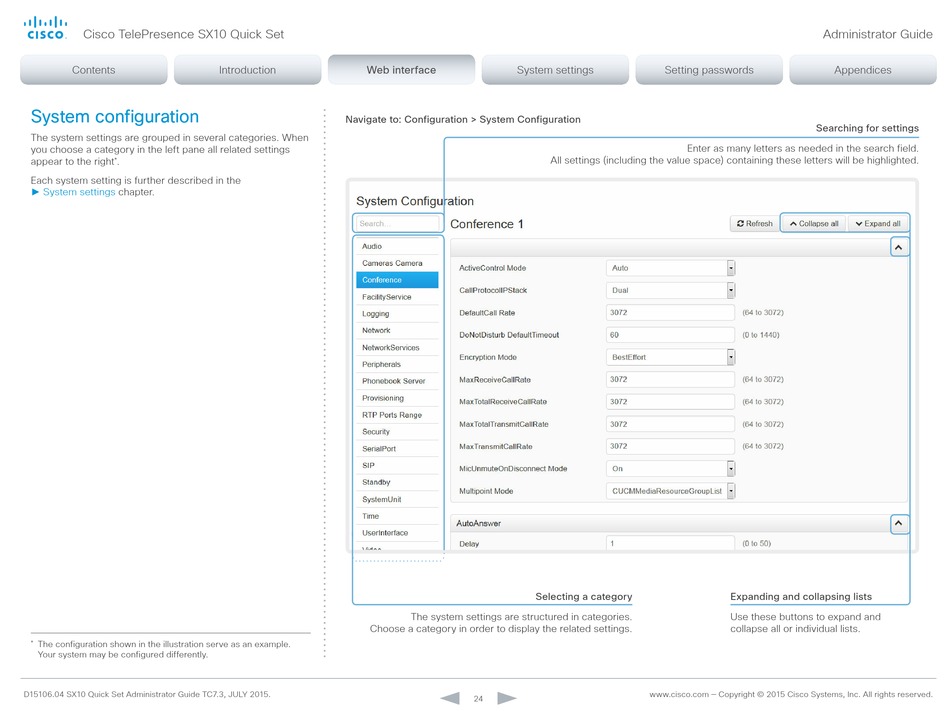Open the Multipoint Mode dropdown
Screen dimensions: 950x711
coord(670,491)
